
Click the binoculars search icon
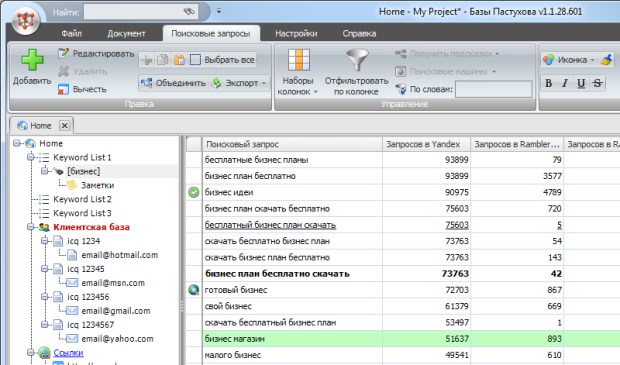pyautogui.click(x=190, y=11)
